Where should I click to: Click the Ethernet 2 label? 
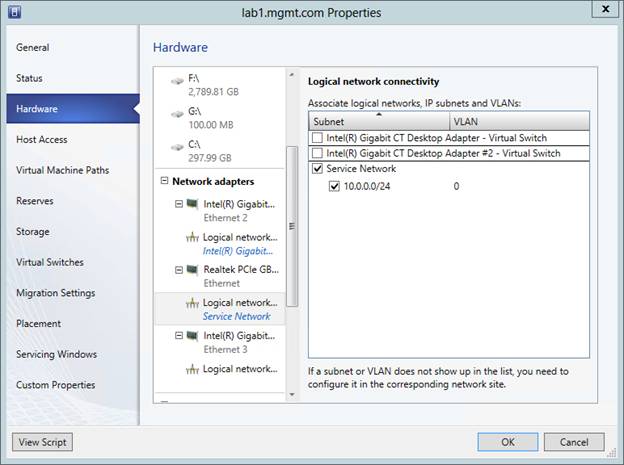point(225,218)
